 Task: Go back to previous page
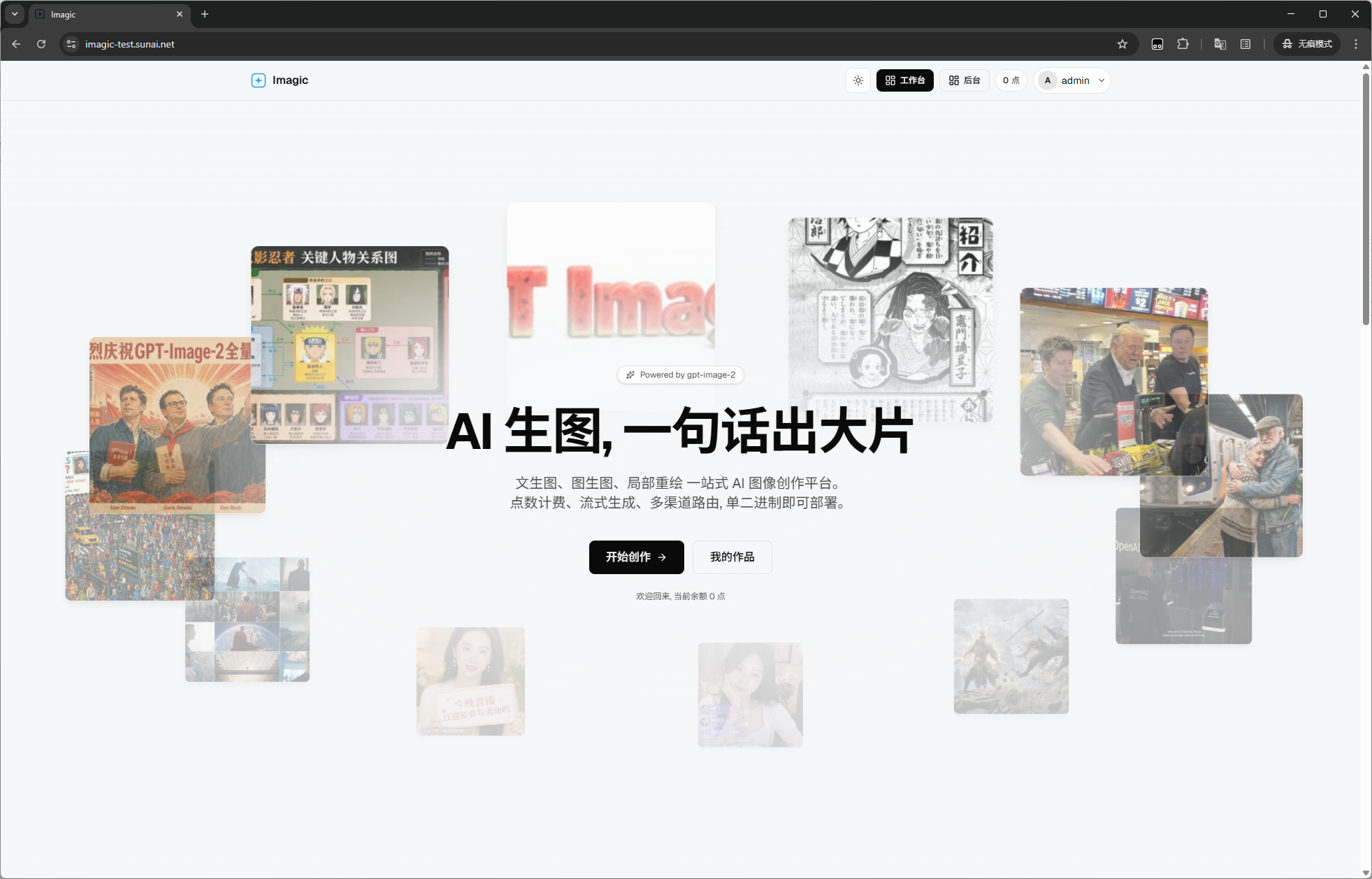coord(16,44)
